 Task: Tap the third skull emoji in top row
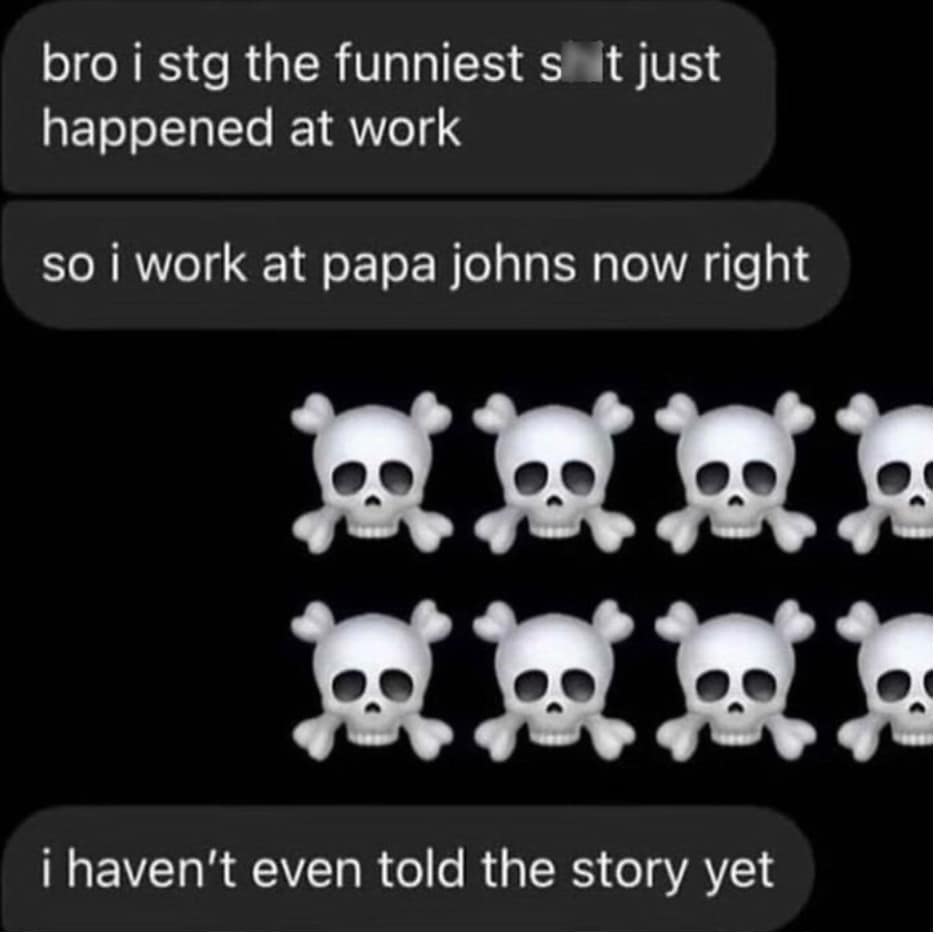pyautogui.click(x=735, y=472)
